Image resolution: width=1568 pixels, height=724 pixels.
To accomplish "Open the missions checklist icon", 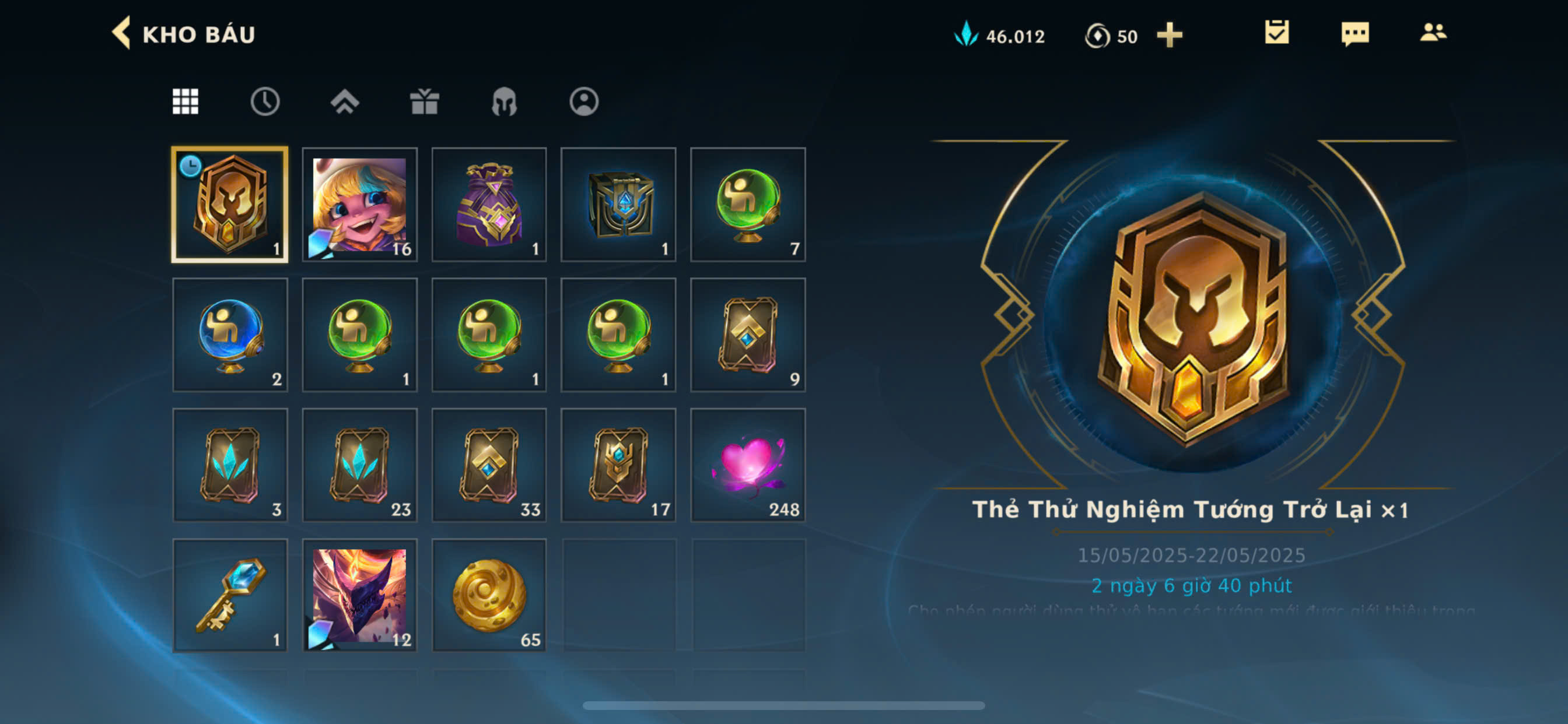I will pyautogui.click(x=1276, y=33).
